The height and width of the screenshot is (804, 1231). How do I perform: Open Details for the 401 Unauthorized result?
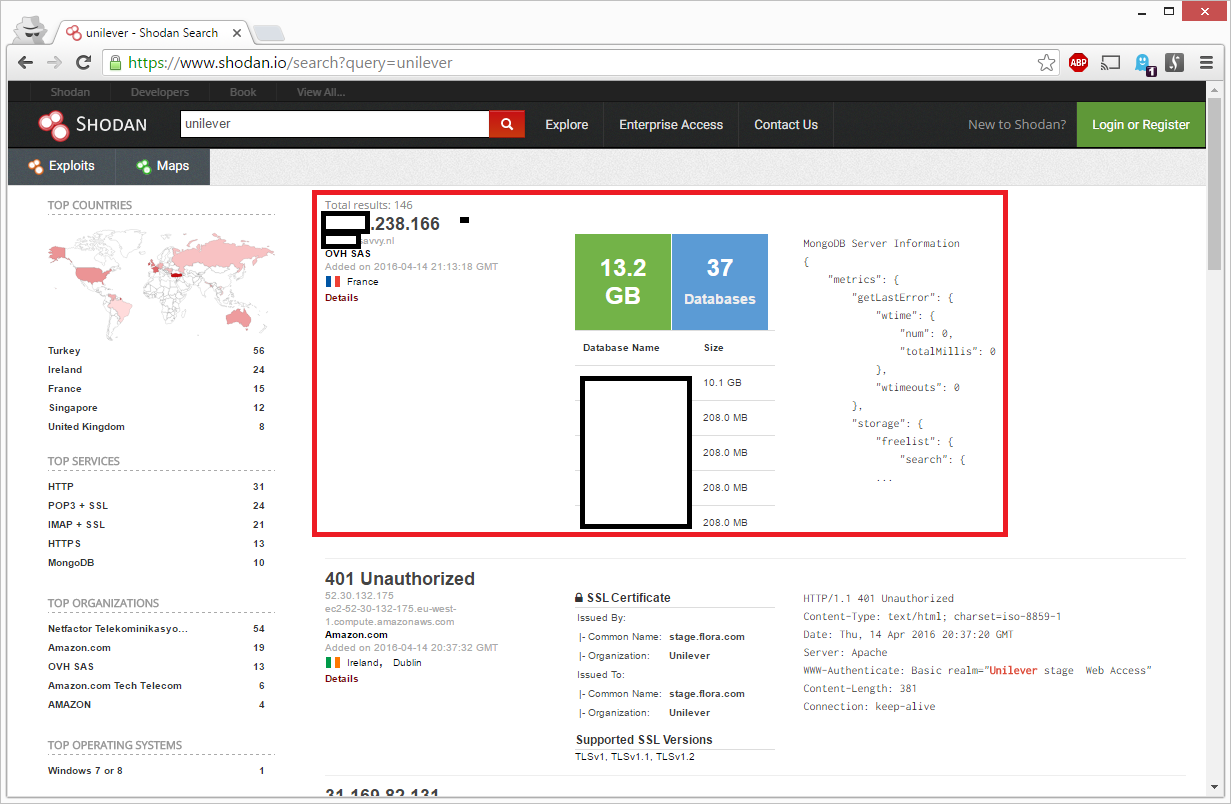[341, 679]
